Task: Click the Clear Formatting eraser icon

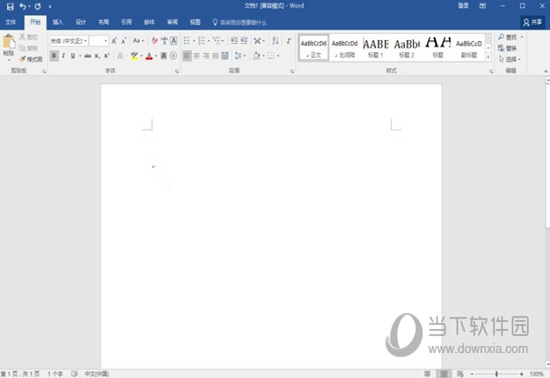Action: tap(154, 41)
